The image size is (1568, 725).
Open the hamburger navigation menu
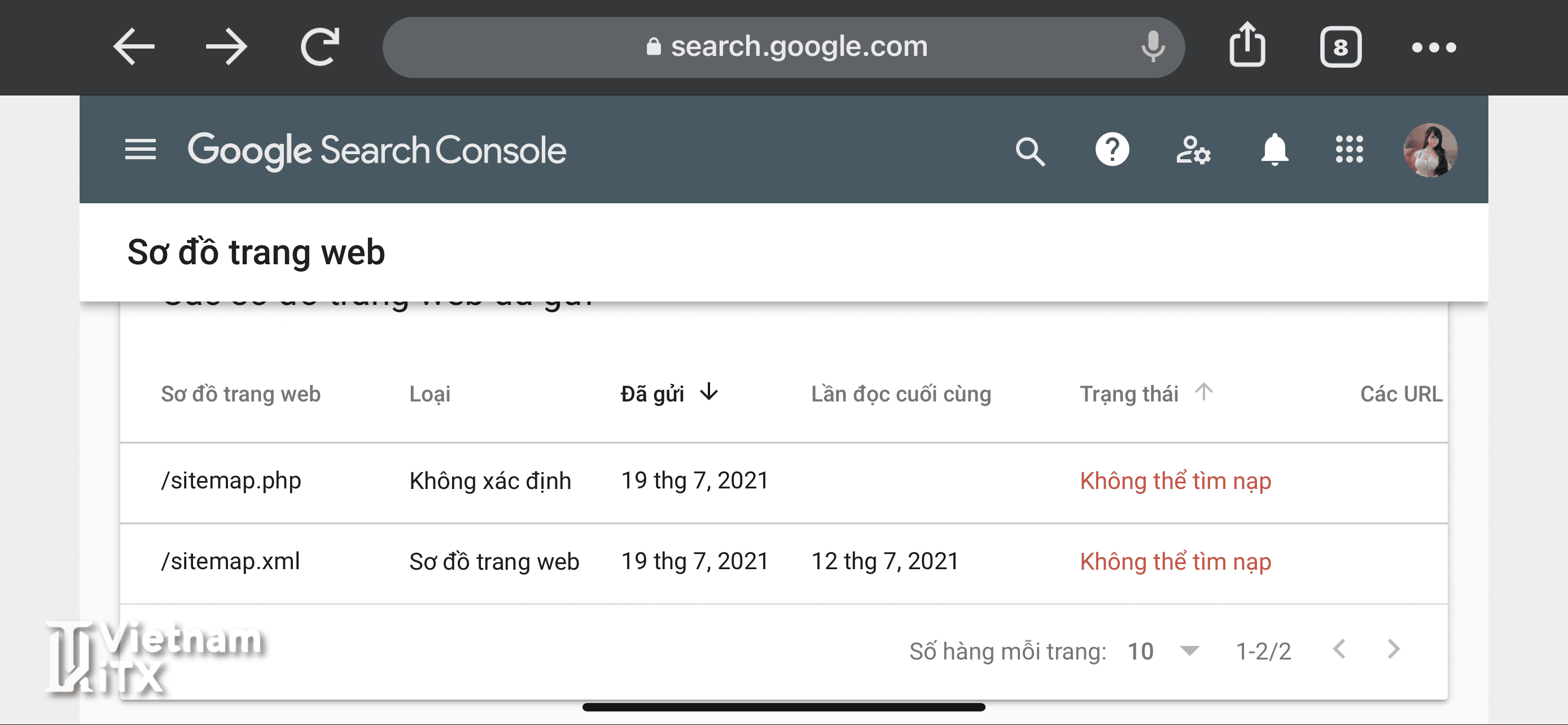click(x=140, y=150)
